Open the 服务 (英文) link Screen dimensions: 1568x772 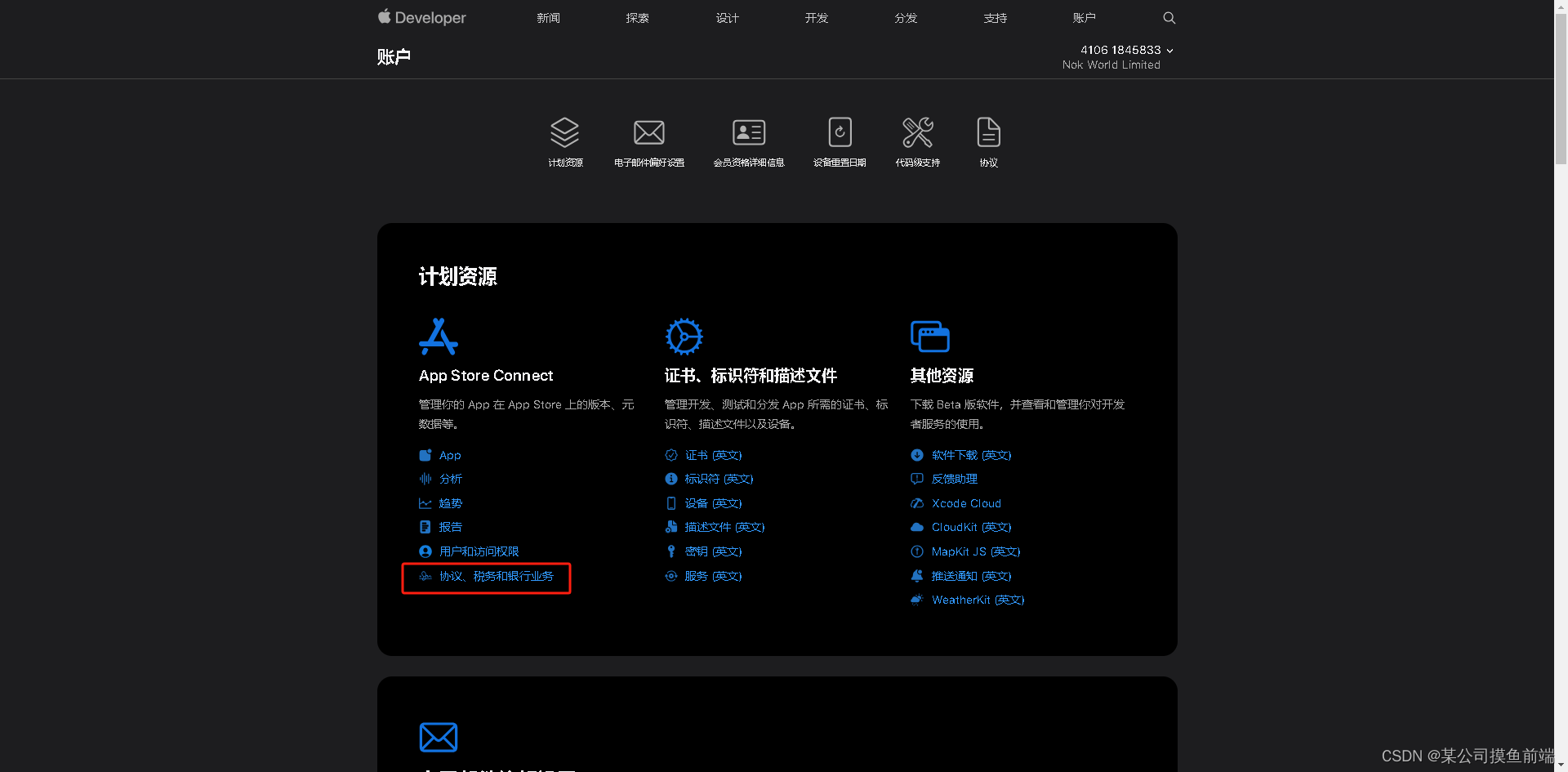[x=714, y=576]
